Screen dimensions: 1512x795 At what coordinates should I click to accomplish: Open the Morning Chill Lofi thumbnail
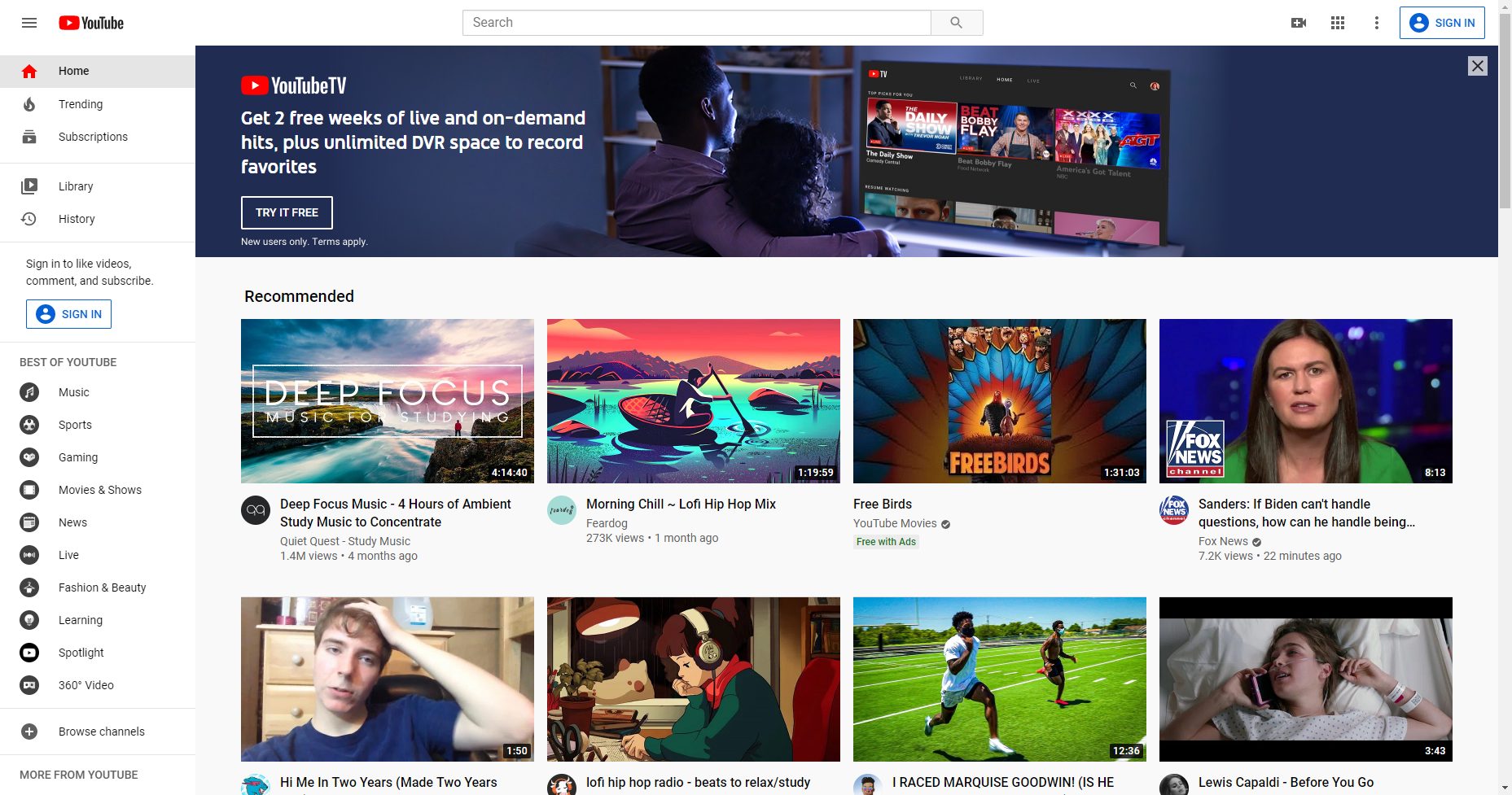[694, 401]
